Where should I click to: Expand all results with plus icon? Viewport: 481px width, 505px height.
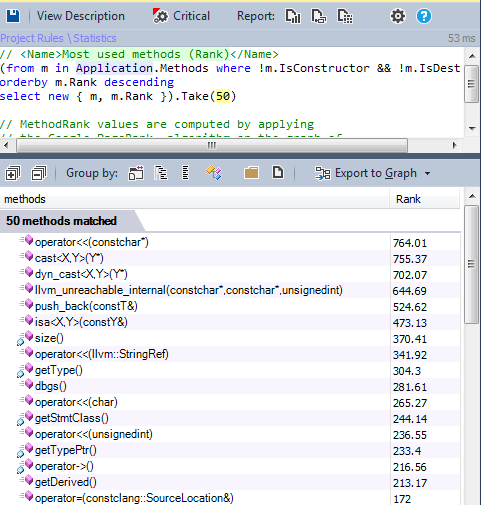point(13,173)
